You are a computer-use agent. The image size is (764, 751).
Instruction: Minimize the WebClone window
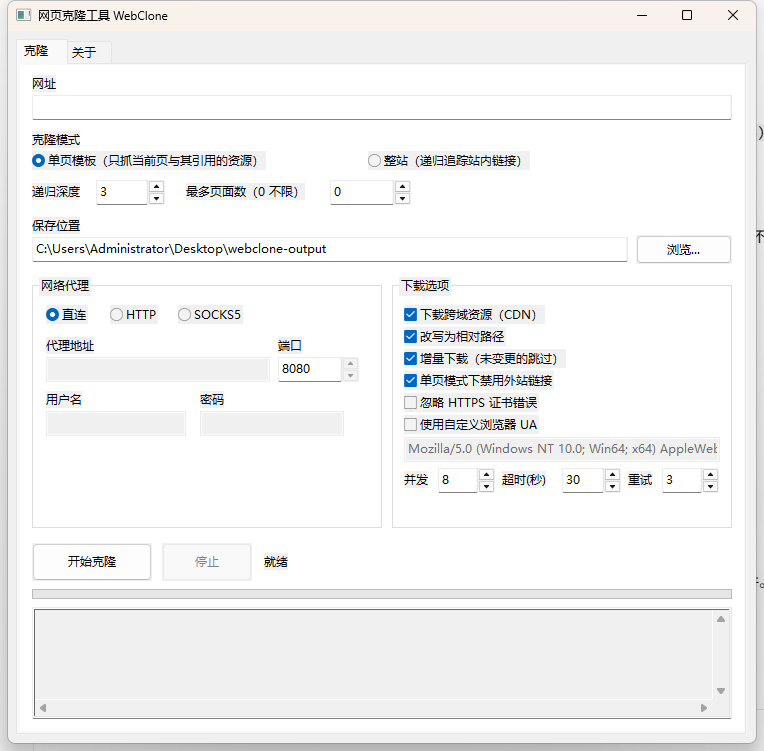[642, 16]
